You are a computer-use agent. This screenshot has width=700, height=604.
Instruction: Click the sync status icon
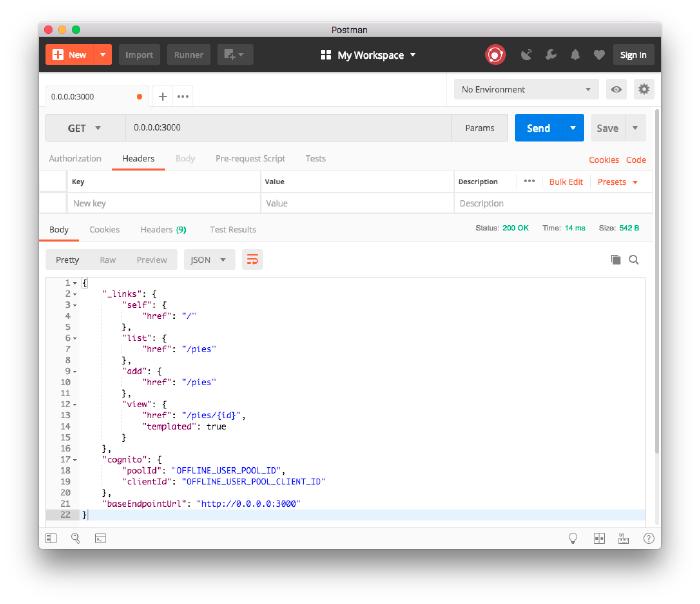pos(495,55)
